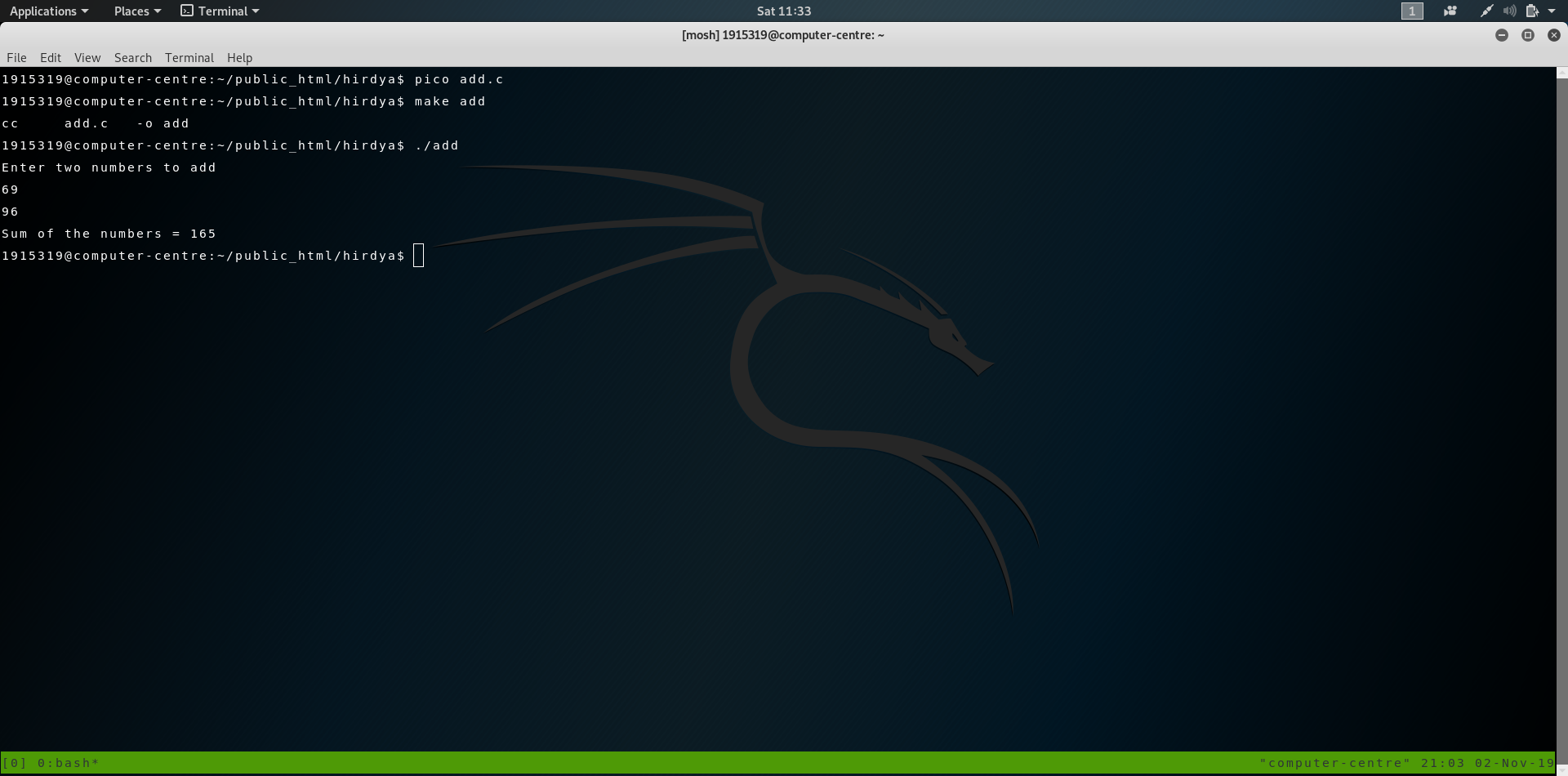Click the tmux hostname "computer-centre" in status bar

(x=1335, y=763)
